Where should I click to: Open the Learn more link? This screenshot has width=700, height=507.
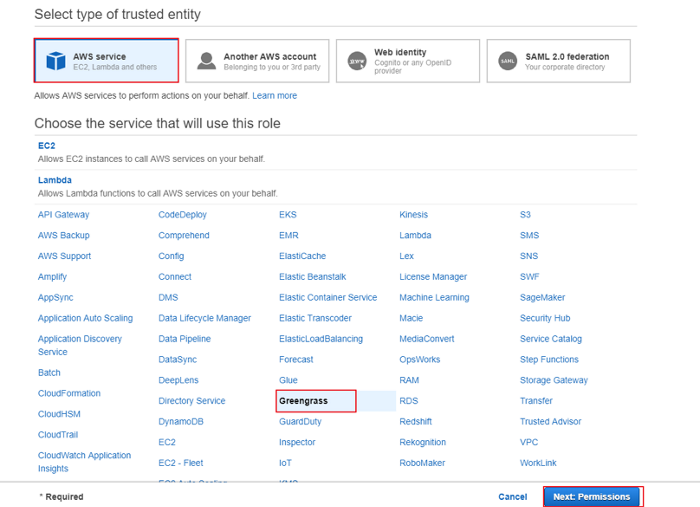[275, 96]
